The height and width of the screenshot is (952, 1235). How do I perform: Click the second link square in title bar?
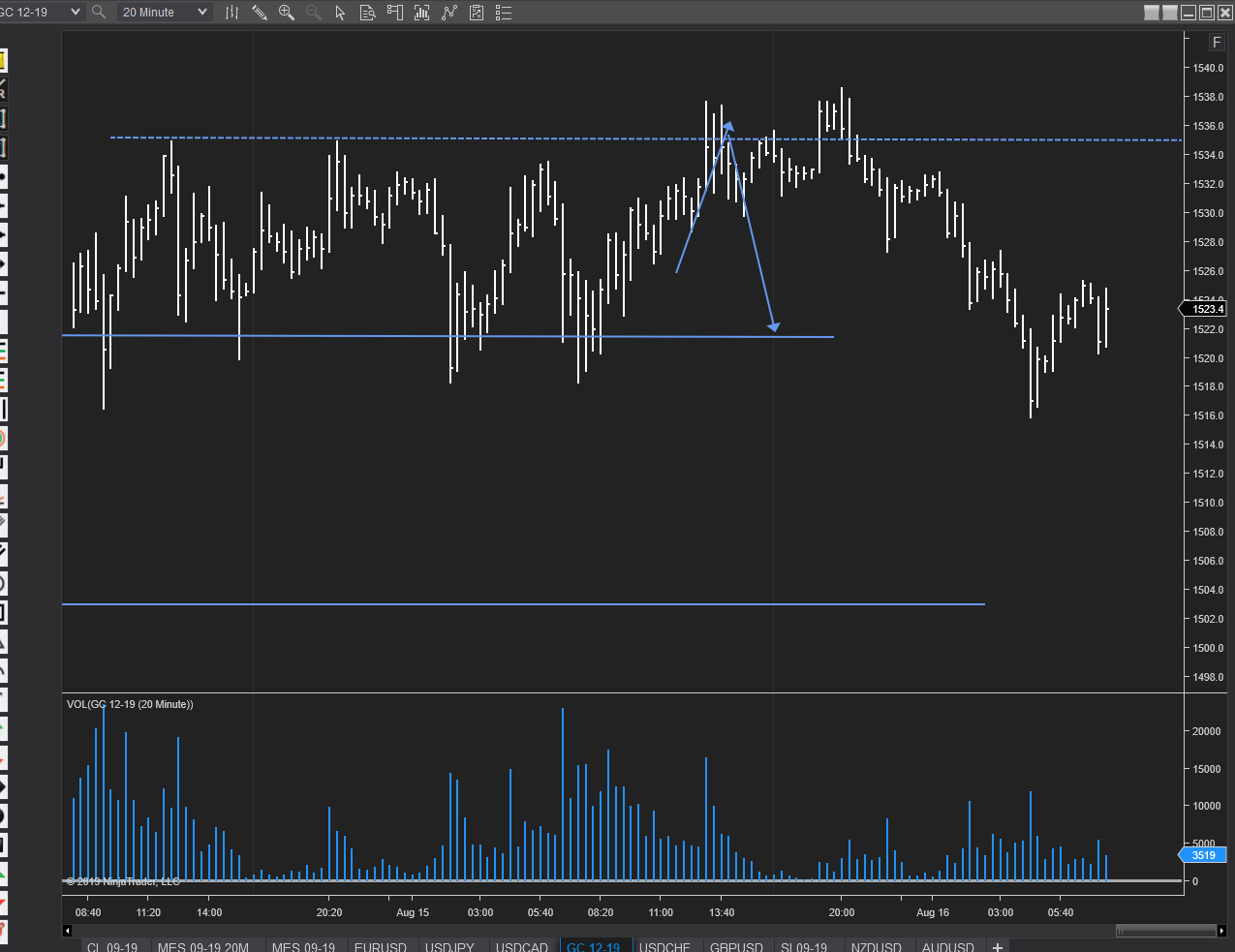point(1170,13)
